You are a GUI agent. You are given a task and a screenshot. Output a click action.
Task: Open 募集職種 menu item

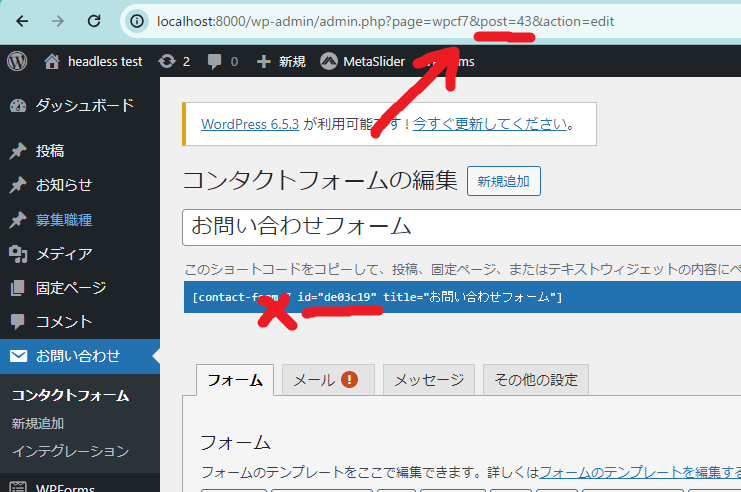pyautogui.click(x=64, y=220)
